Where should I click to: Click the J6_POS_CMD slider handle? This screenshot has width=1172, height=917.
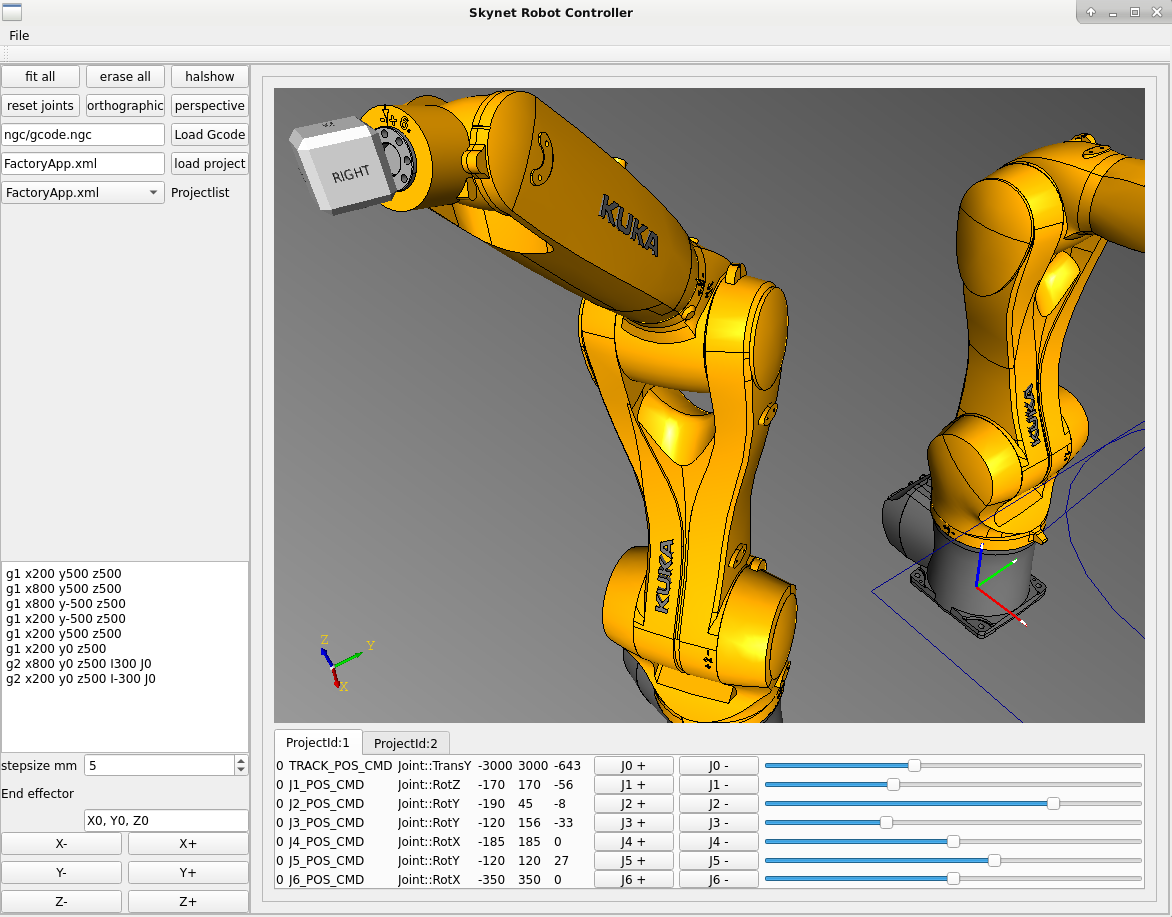point(953,879)
